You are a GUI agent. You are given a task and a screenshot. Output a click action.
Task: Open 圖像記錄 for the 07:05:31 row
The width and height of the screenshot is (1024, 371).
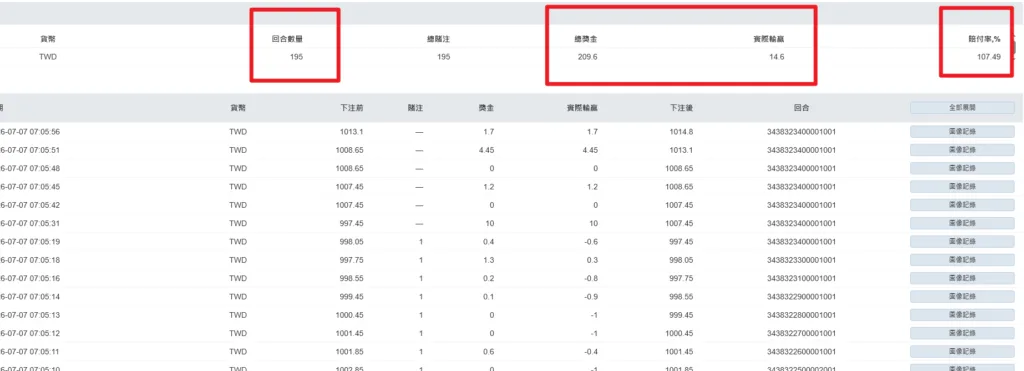962,223
